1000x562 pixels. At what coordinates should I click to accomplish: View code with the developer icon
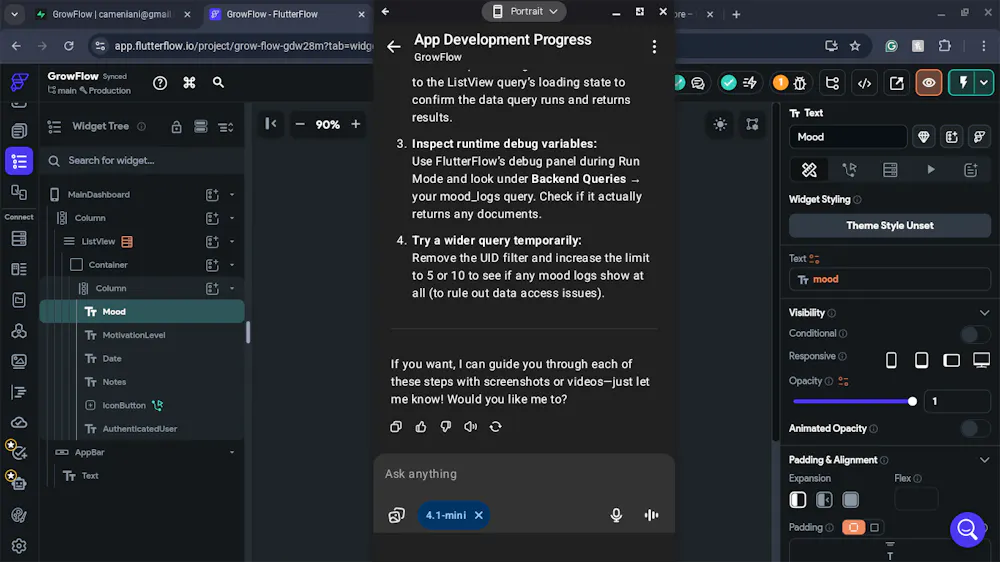tap(864, 83)
